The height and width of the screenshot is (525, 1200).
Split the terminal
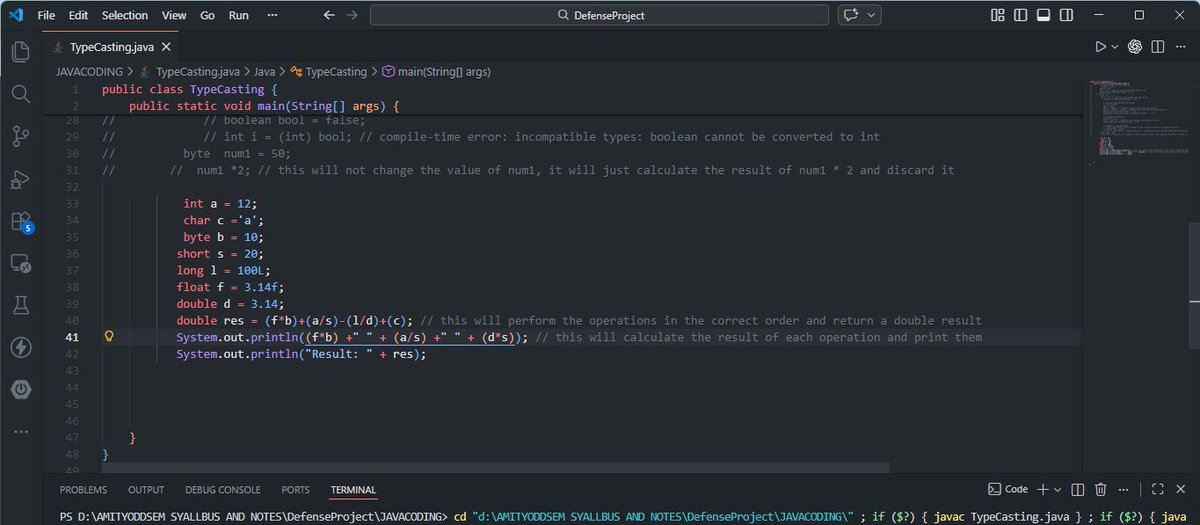pyautogui.click(x=1078, y=489)
